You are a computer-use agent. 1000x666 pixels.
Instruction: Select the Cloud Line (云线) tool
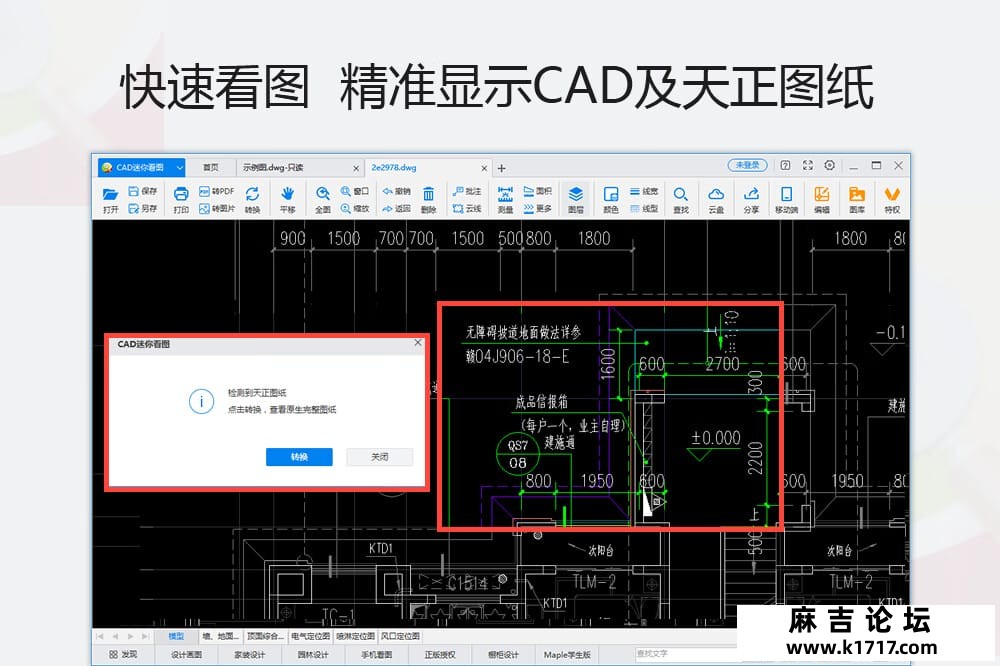(467, 209)
